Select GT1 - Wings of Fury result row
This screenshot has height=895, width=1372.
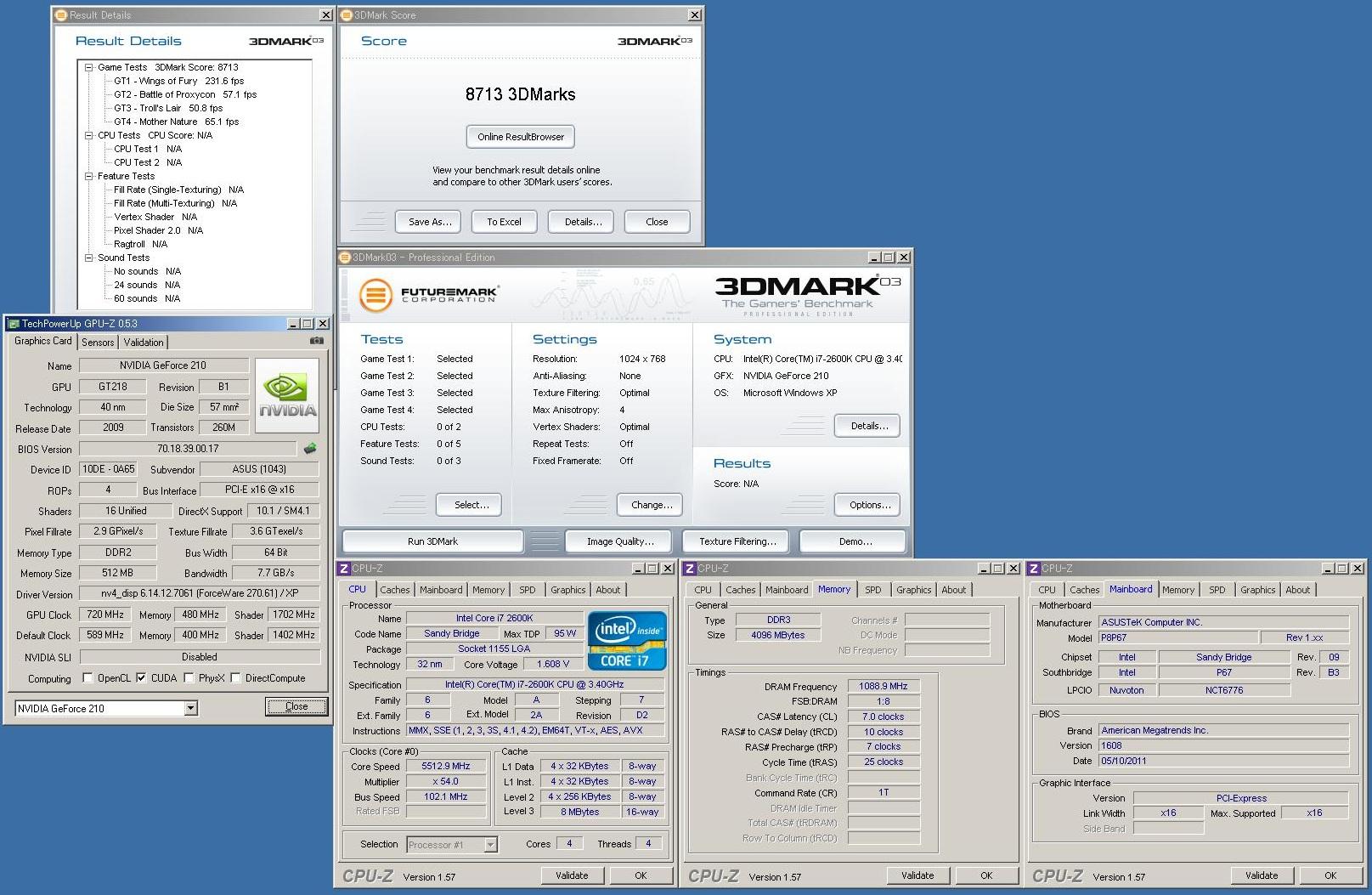[x=178, y=81]
